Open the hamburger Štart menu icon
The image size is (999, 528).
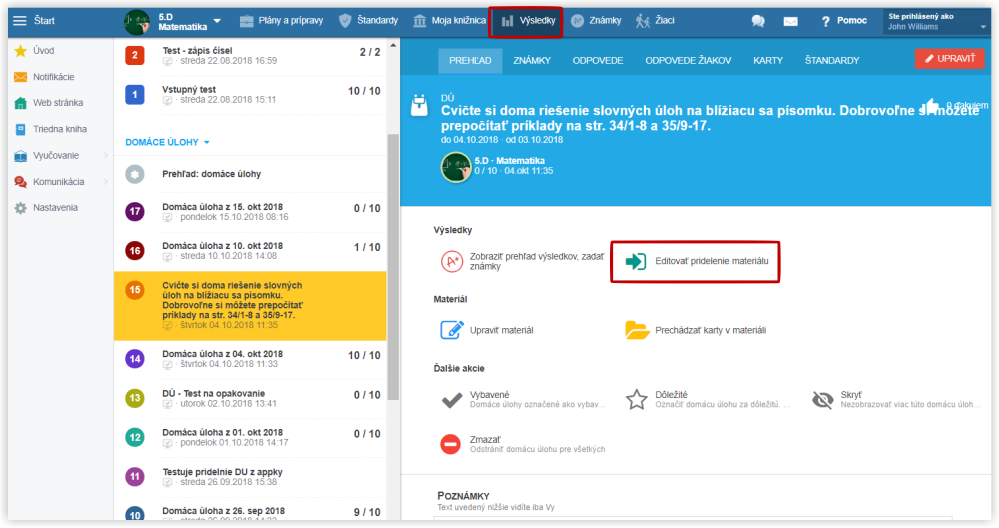20,20
